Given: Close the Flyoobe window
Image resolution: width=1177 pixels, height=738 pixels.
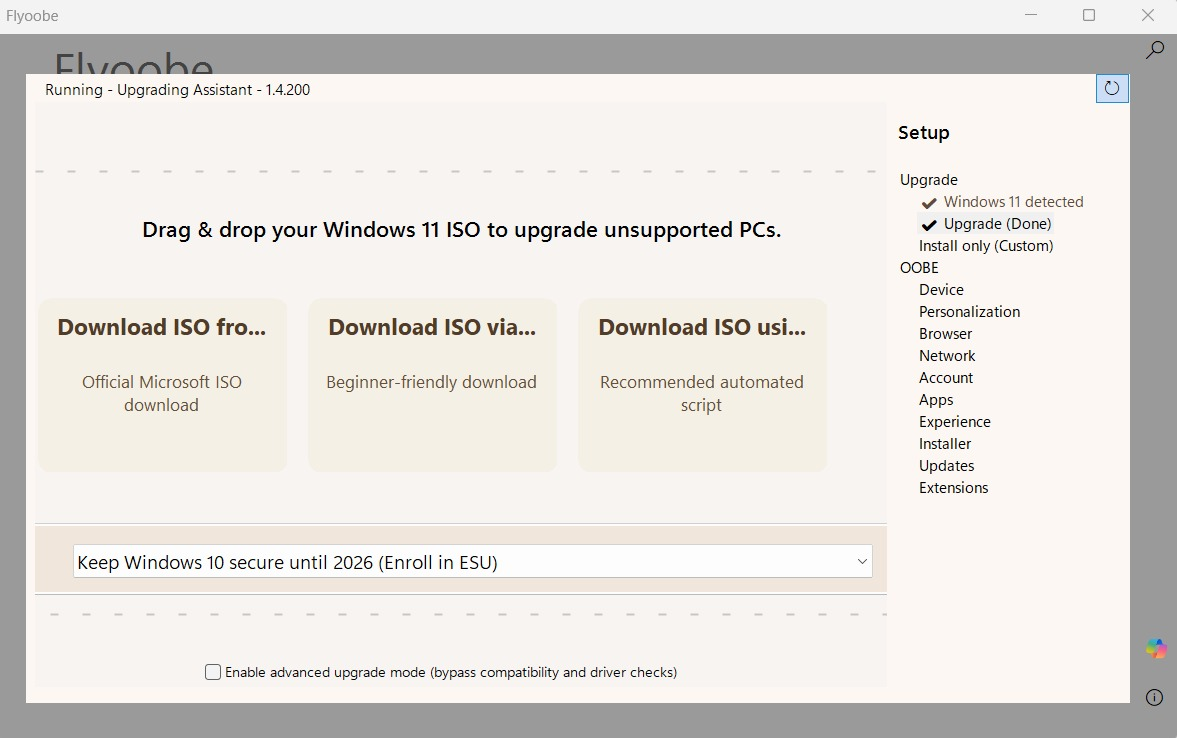Looking at the screenshot, I should 1147,15.
